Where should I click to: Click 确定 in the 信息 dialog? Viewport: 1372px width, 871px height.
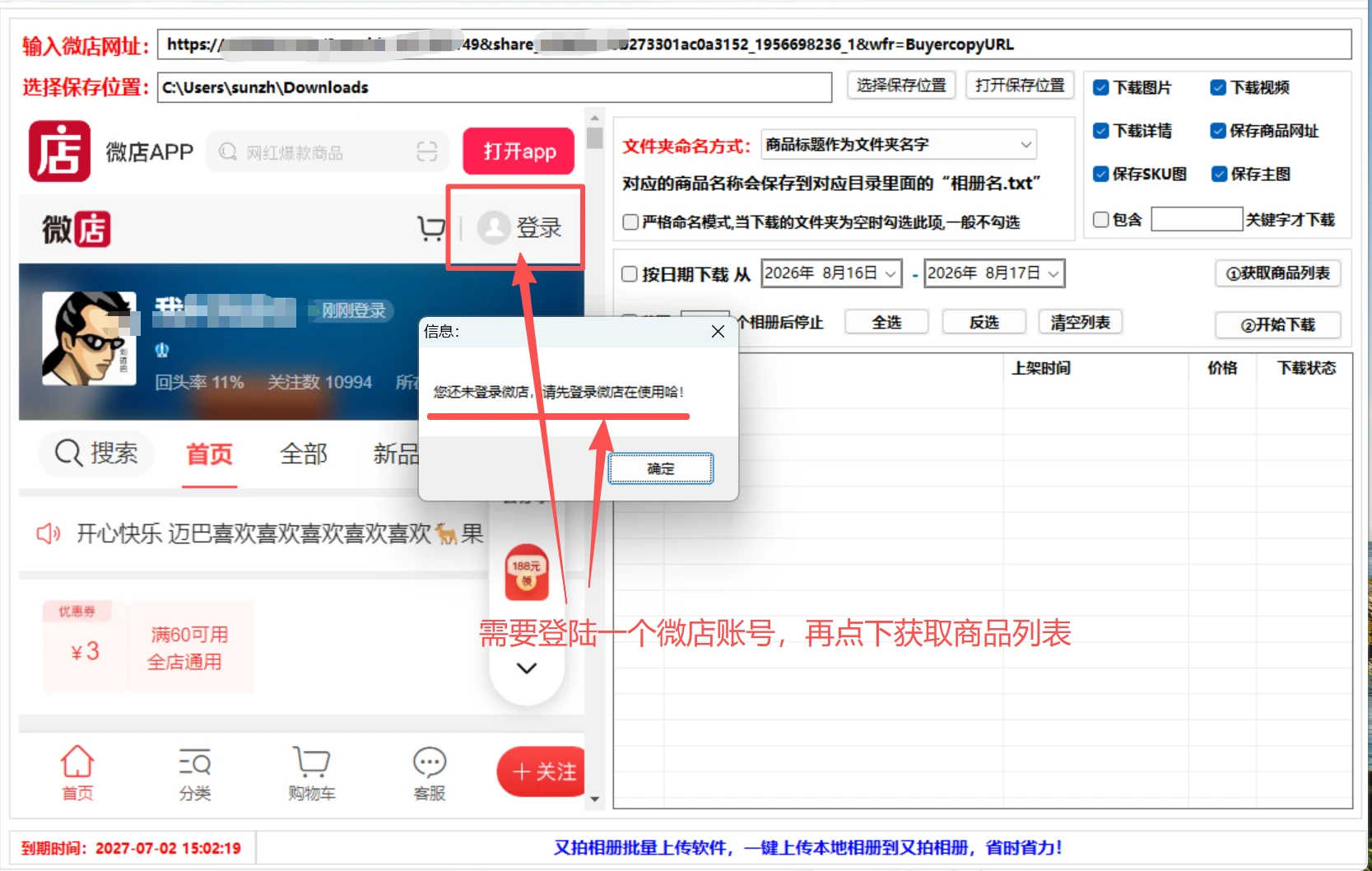pyautogui.click(x=660, y=468)
